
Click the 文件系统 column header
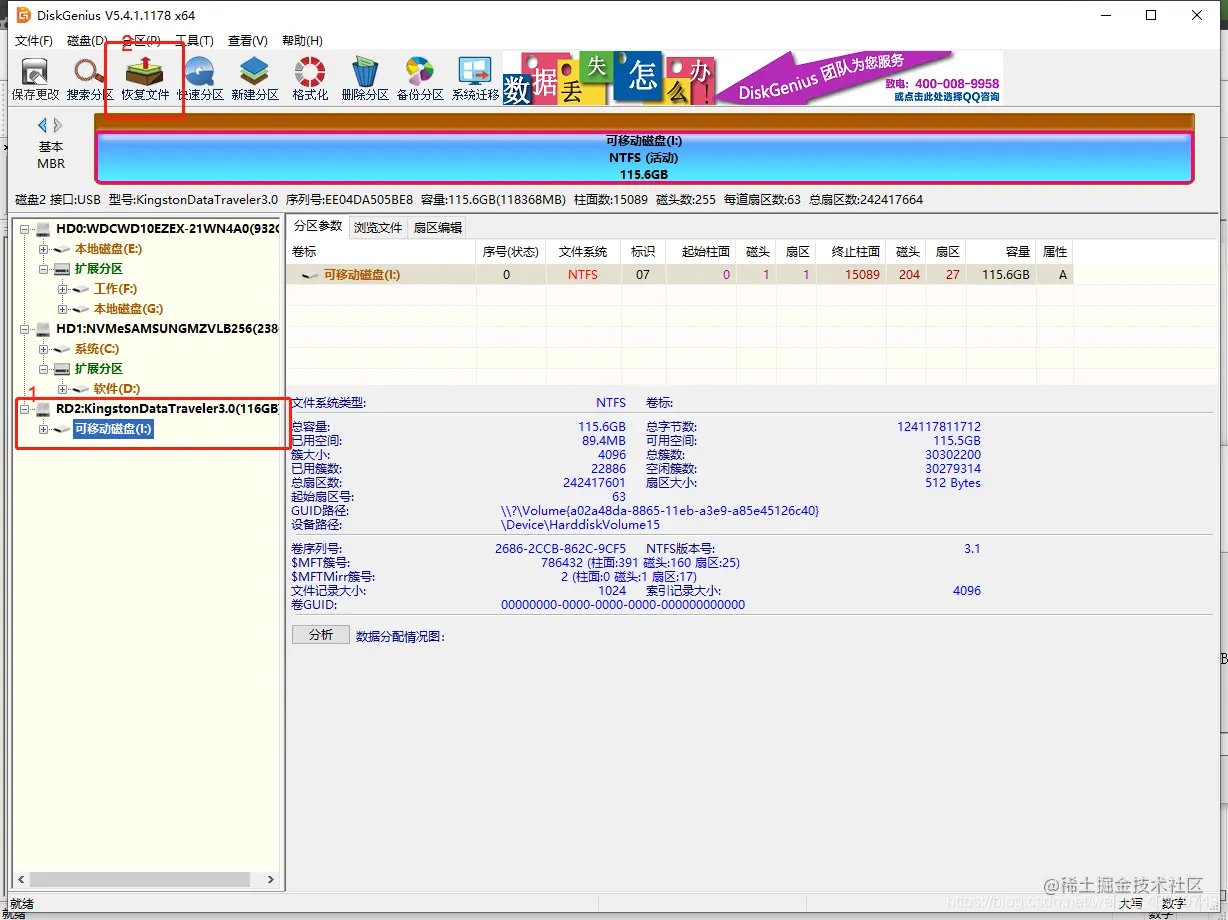tap(583, 251)
